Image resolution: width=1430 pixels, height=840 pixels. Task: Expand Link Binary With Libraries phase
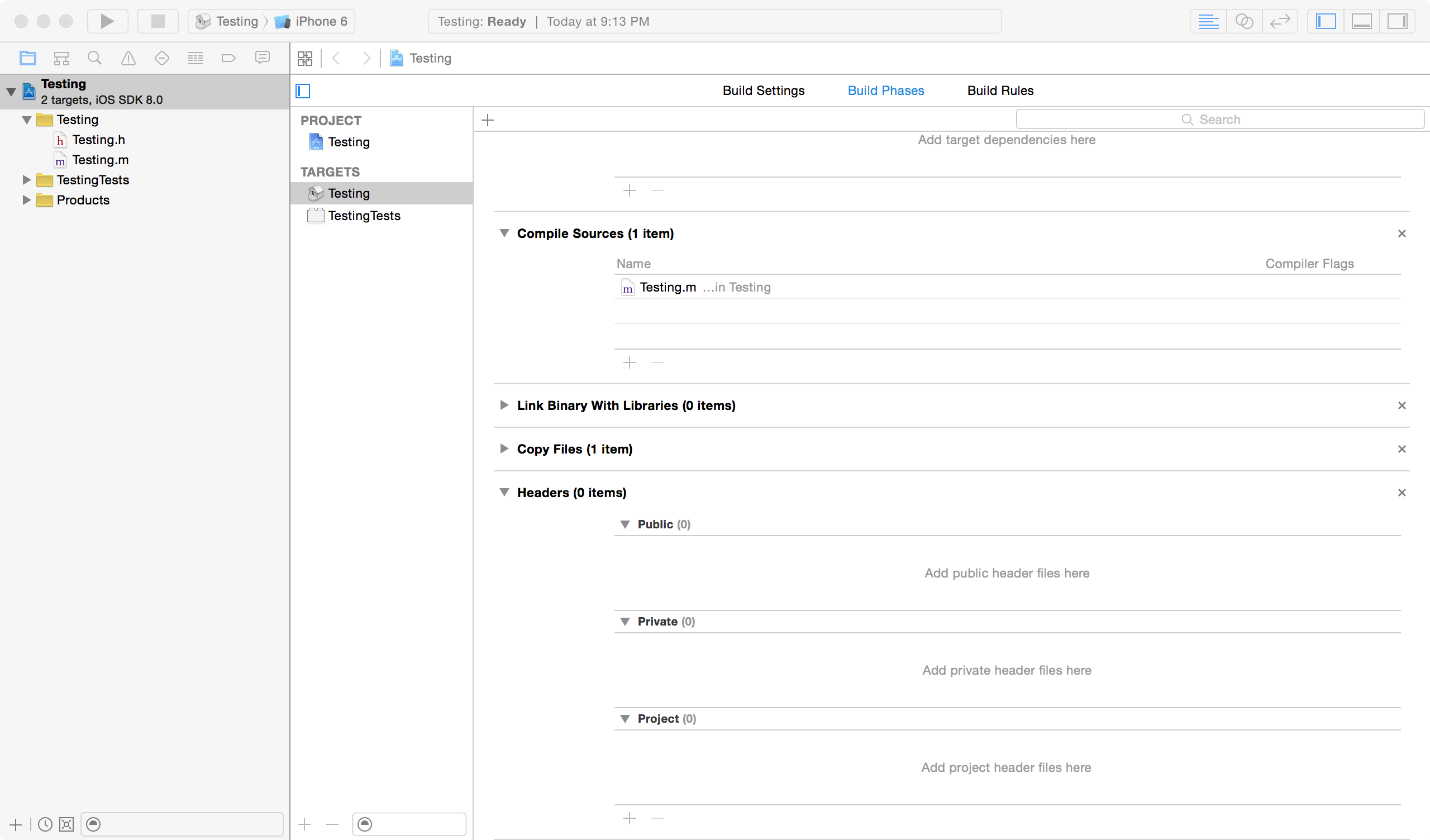pos(504,405)
